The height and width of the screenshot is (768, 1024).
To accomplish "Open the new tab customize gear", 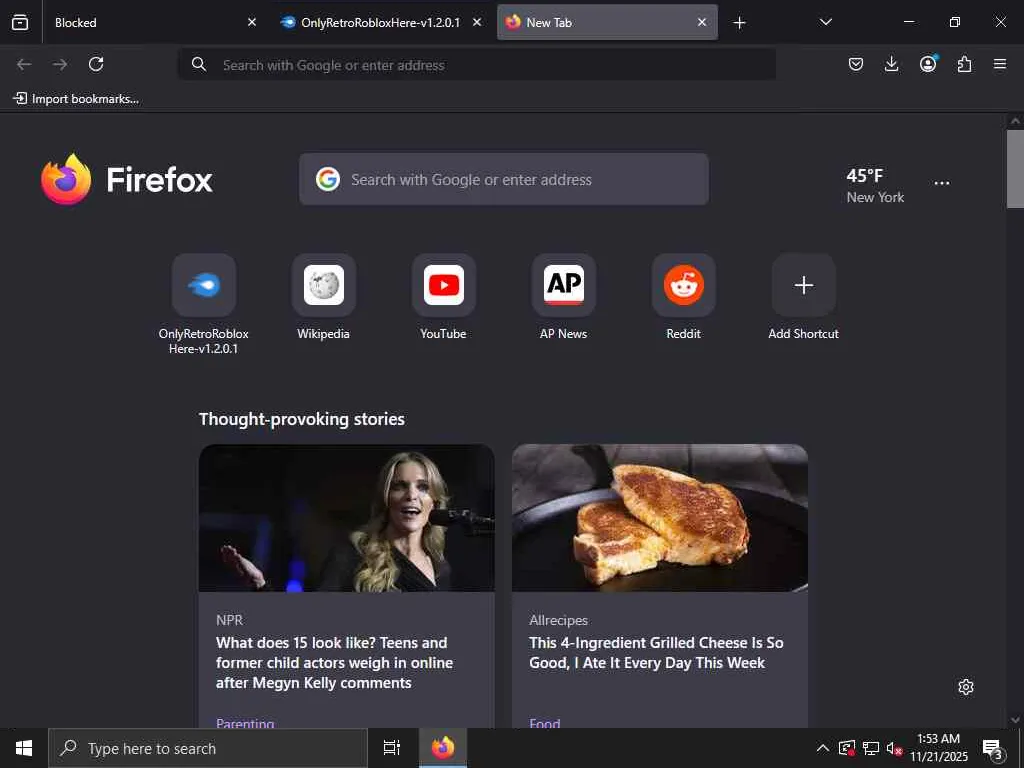I will (966, 687).
